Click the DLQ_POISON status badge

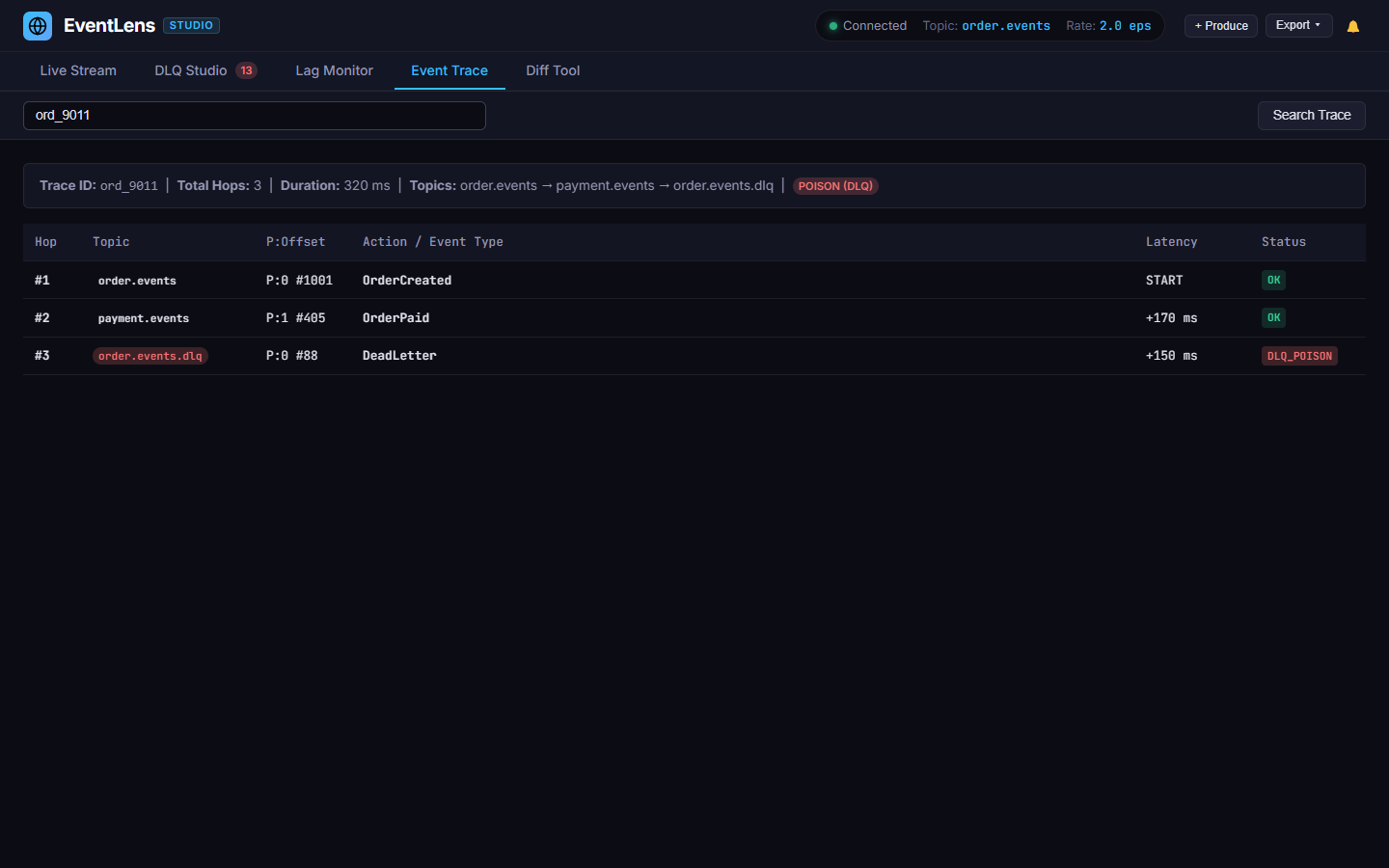[x=1299, y=356]
